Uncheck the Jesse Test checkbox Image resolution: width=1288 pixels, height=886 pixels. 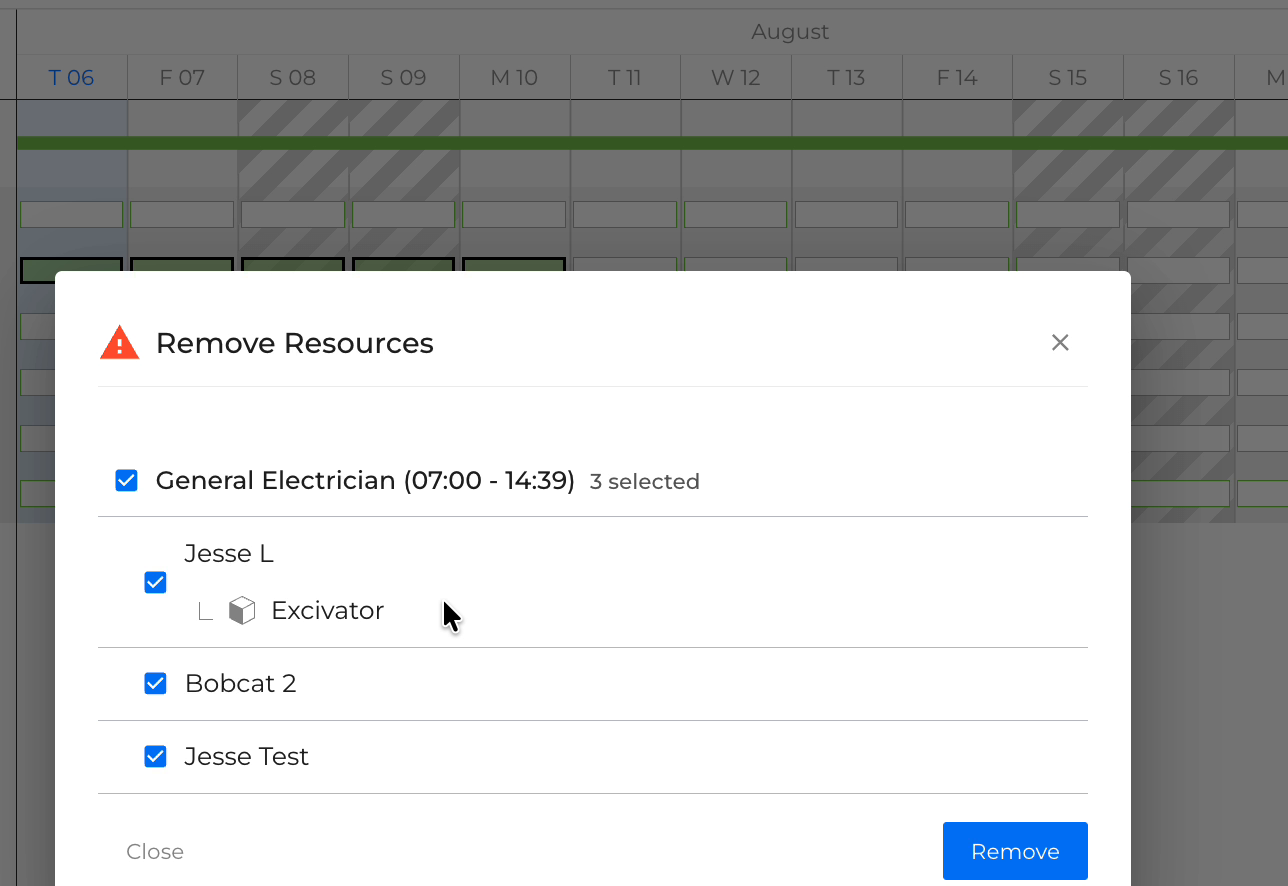155,757
